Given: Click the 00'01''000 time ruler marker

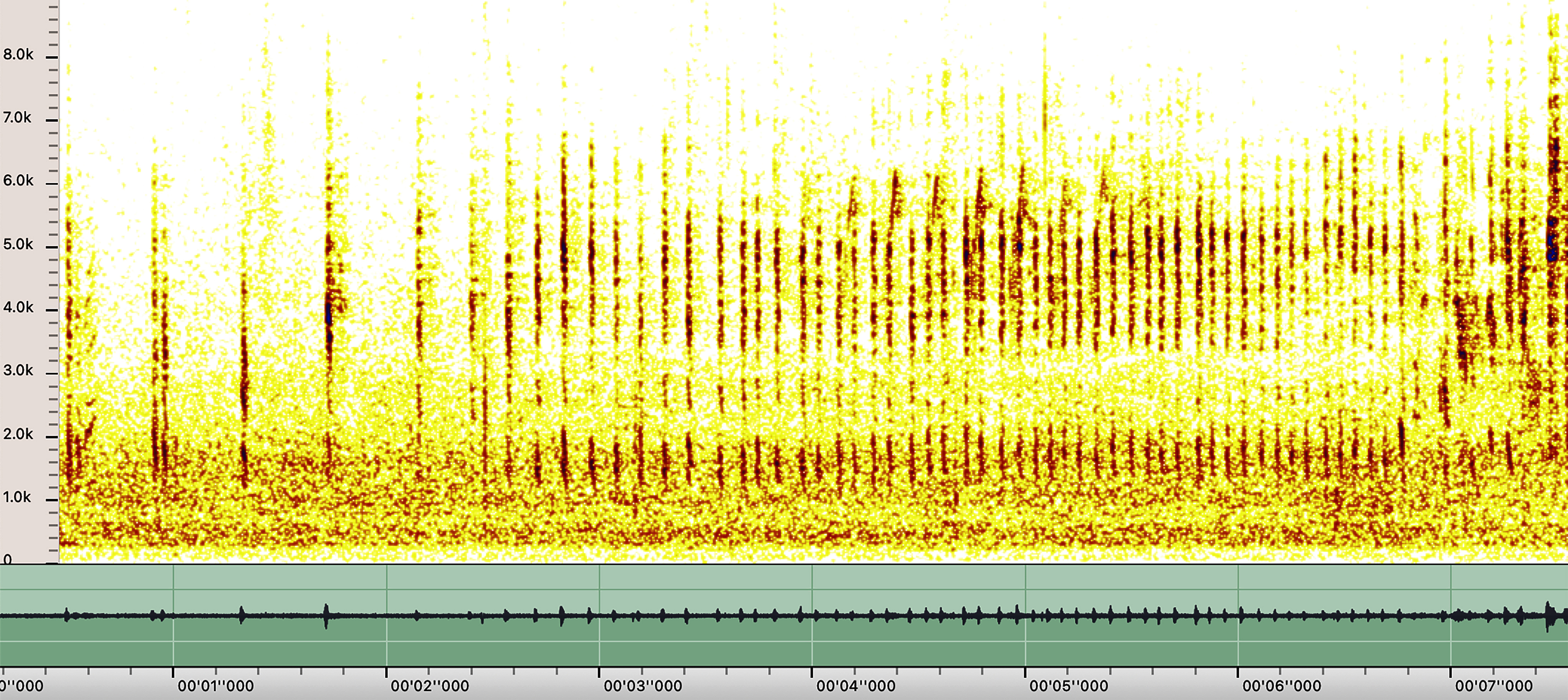Looking at the screenshot, I should click(x=216, y=686).
